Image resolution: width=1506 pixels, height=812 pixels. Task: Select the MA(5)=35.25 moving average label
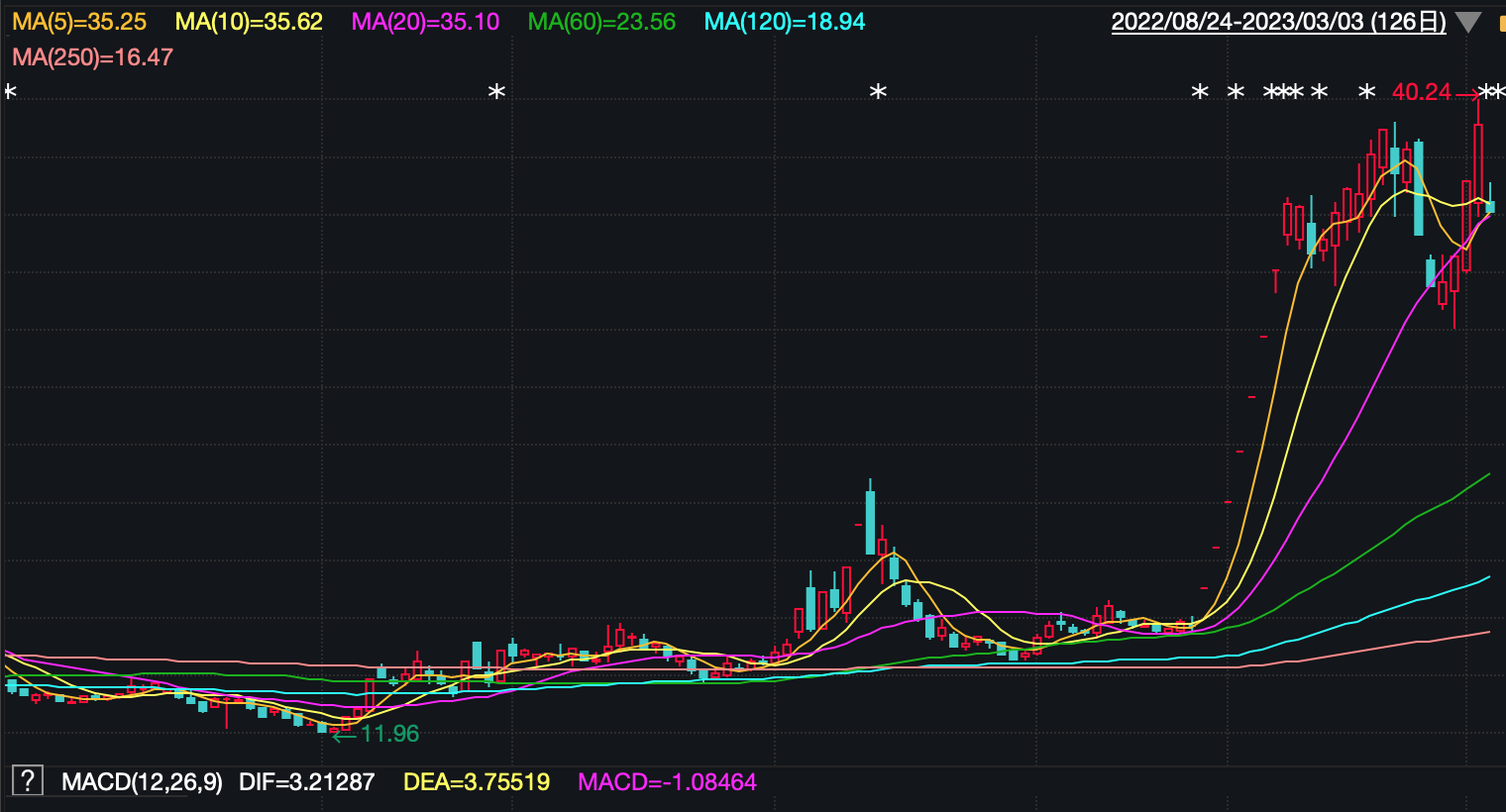(x=79, y=22)
